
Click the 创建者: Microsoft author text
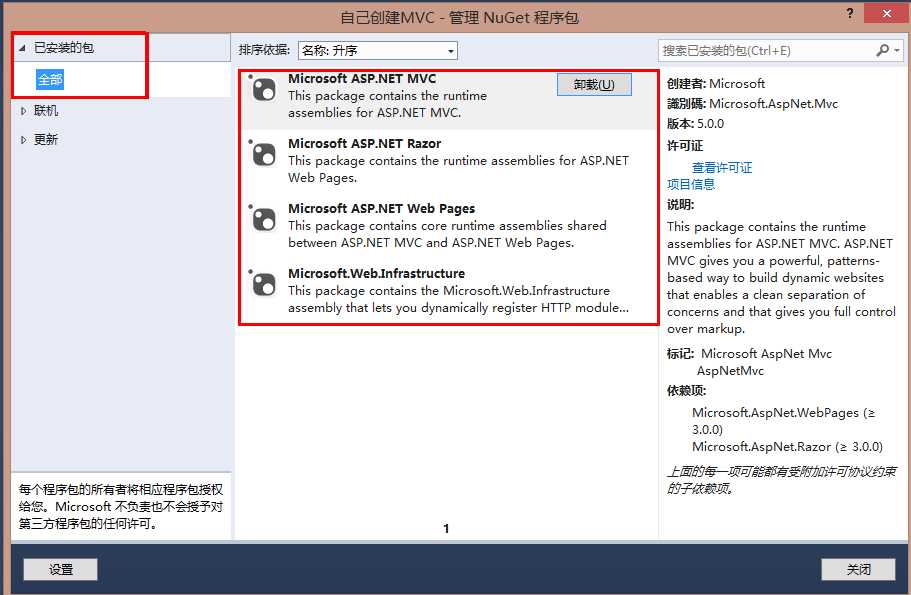point(716,84)
